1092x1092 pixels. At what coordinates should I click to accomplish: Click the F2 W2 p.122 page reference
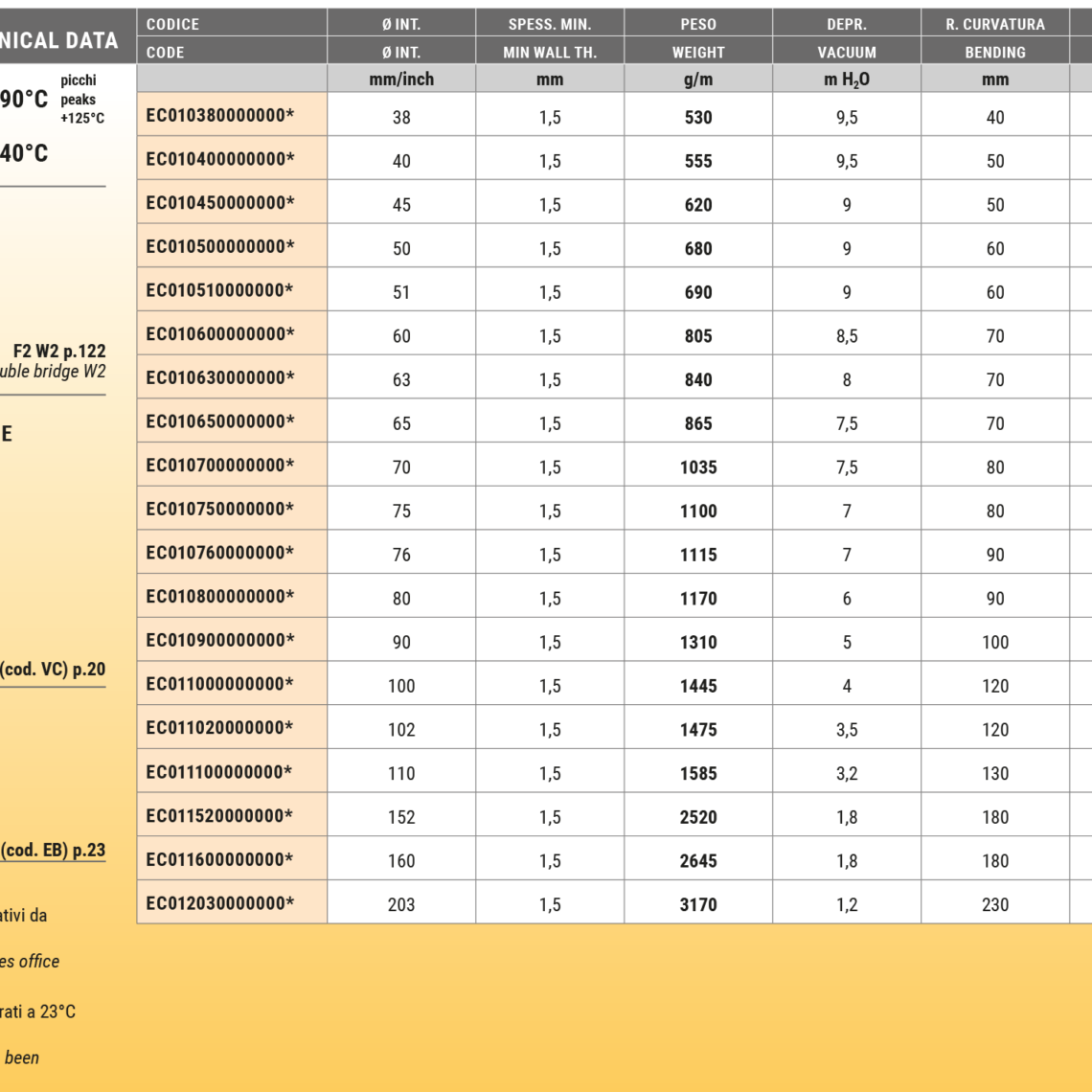[58, 352]
